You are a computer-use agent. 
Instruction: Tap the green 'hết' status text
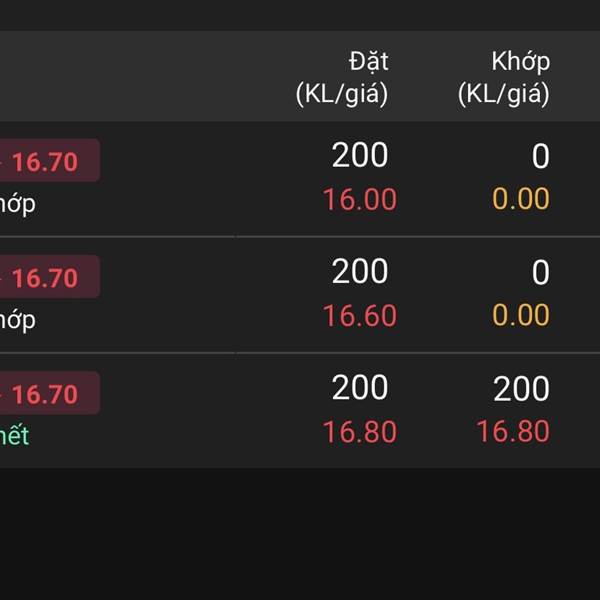(x=14, y=436)
